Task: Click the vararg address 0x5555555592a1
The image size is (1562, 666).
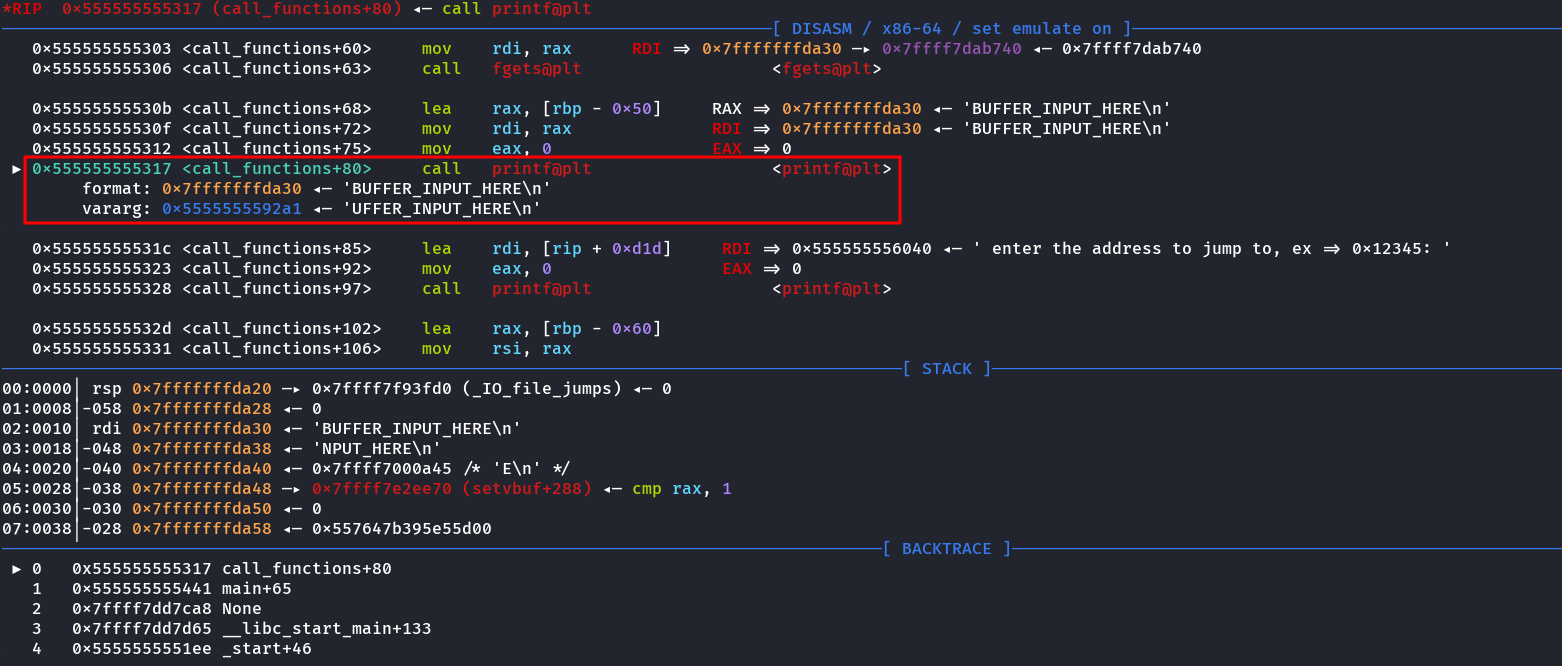Action: tap(231, 209)
